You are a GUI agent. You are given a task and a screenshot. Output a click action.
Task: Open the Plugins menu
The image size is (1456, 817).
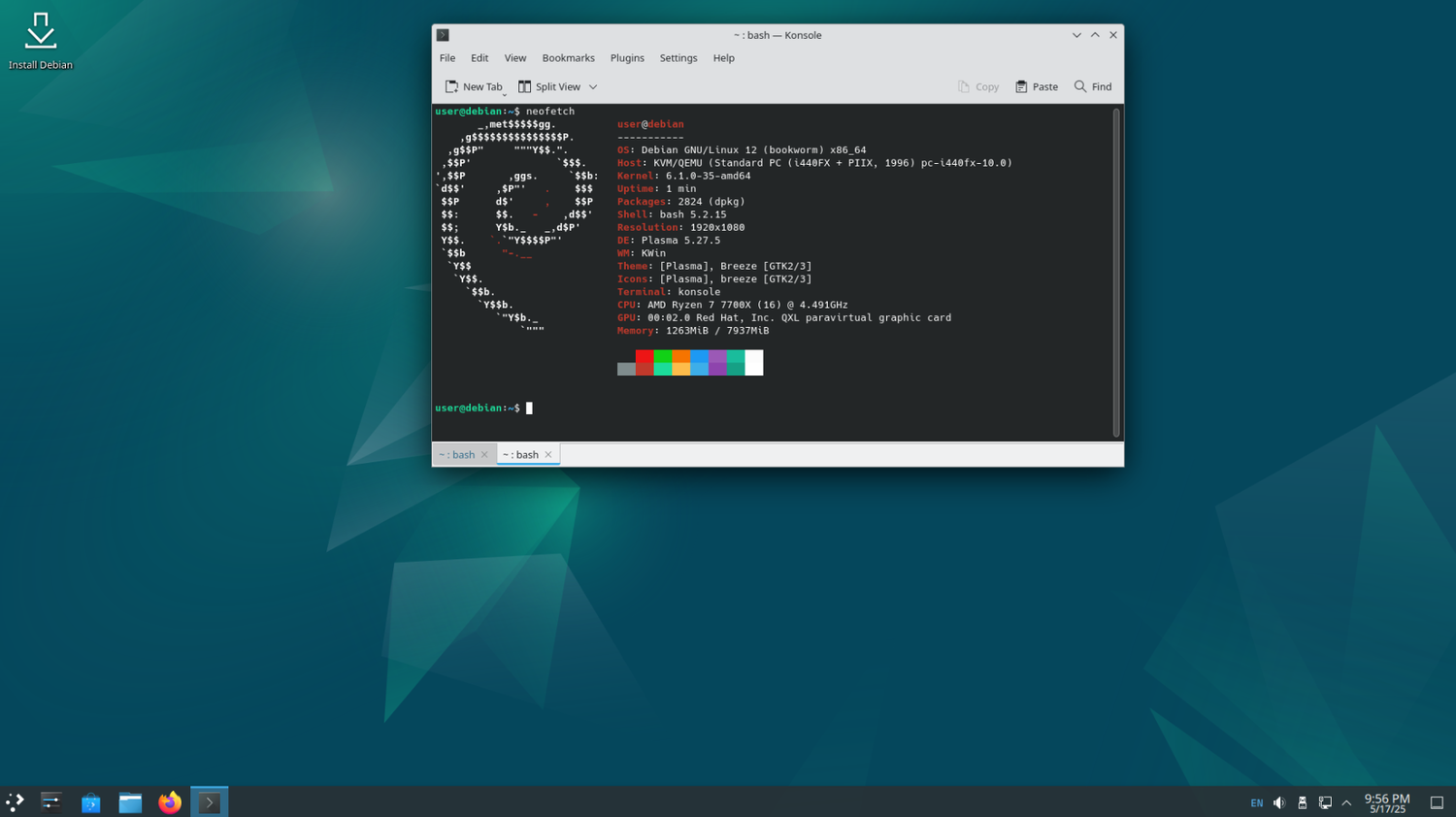click(x=627, y=58)
